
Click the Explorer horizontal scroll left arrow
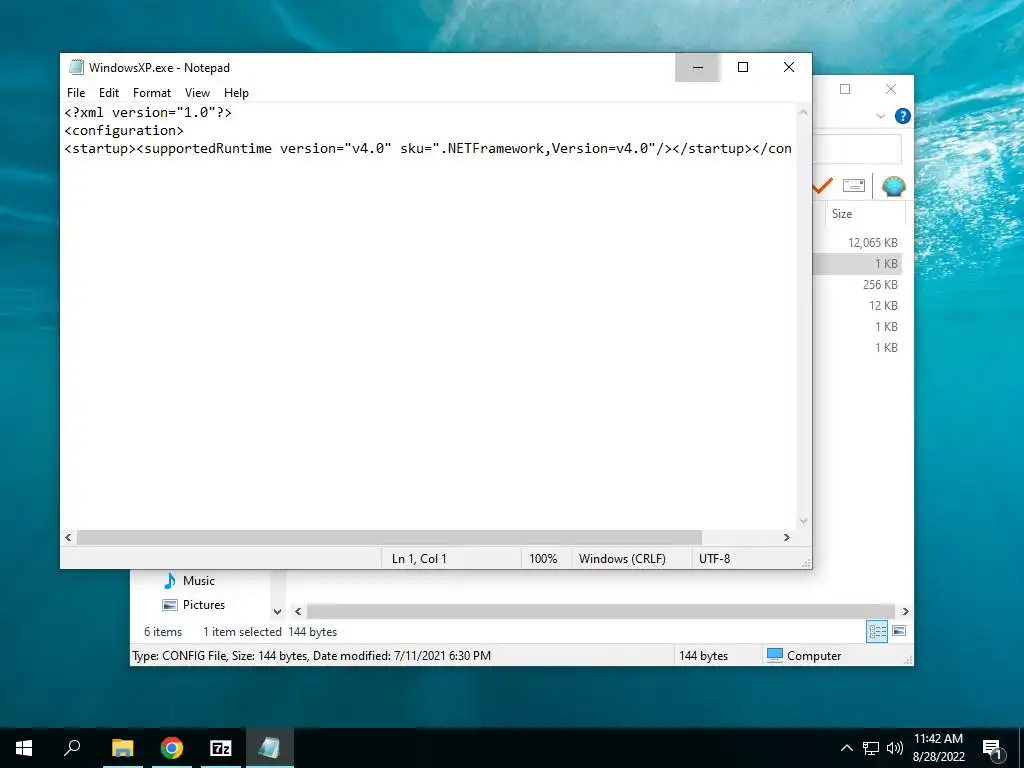[298, 611]
